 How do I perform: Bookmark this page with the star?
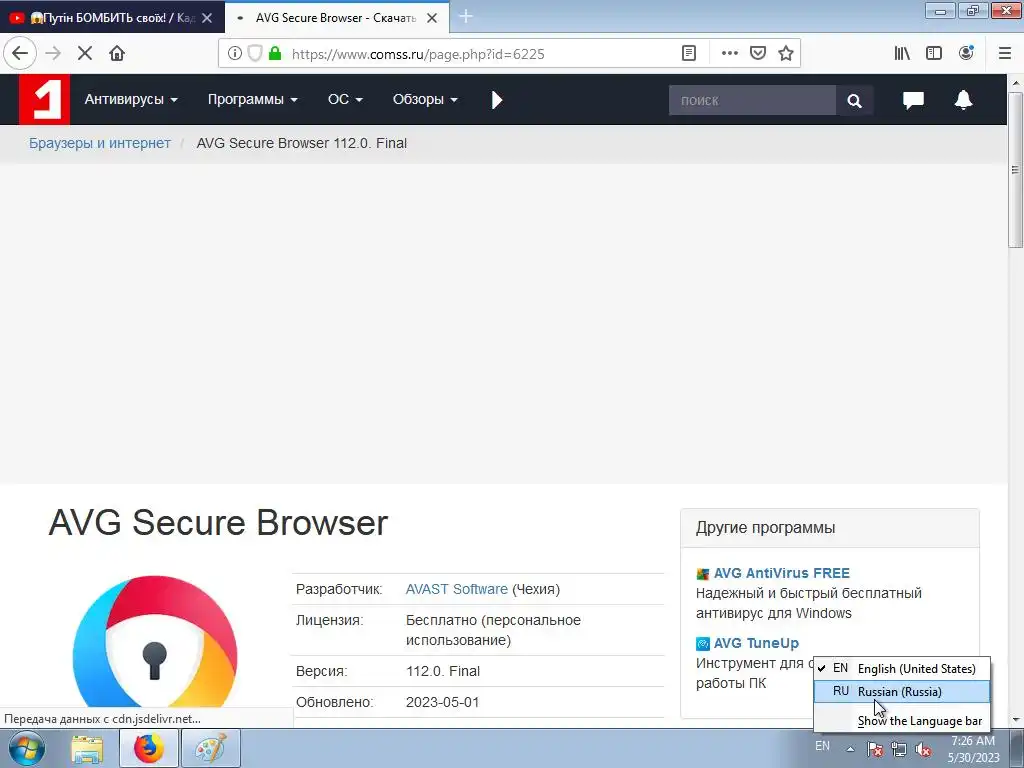click(786, 54)
